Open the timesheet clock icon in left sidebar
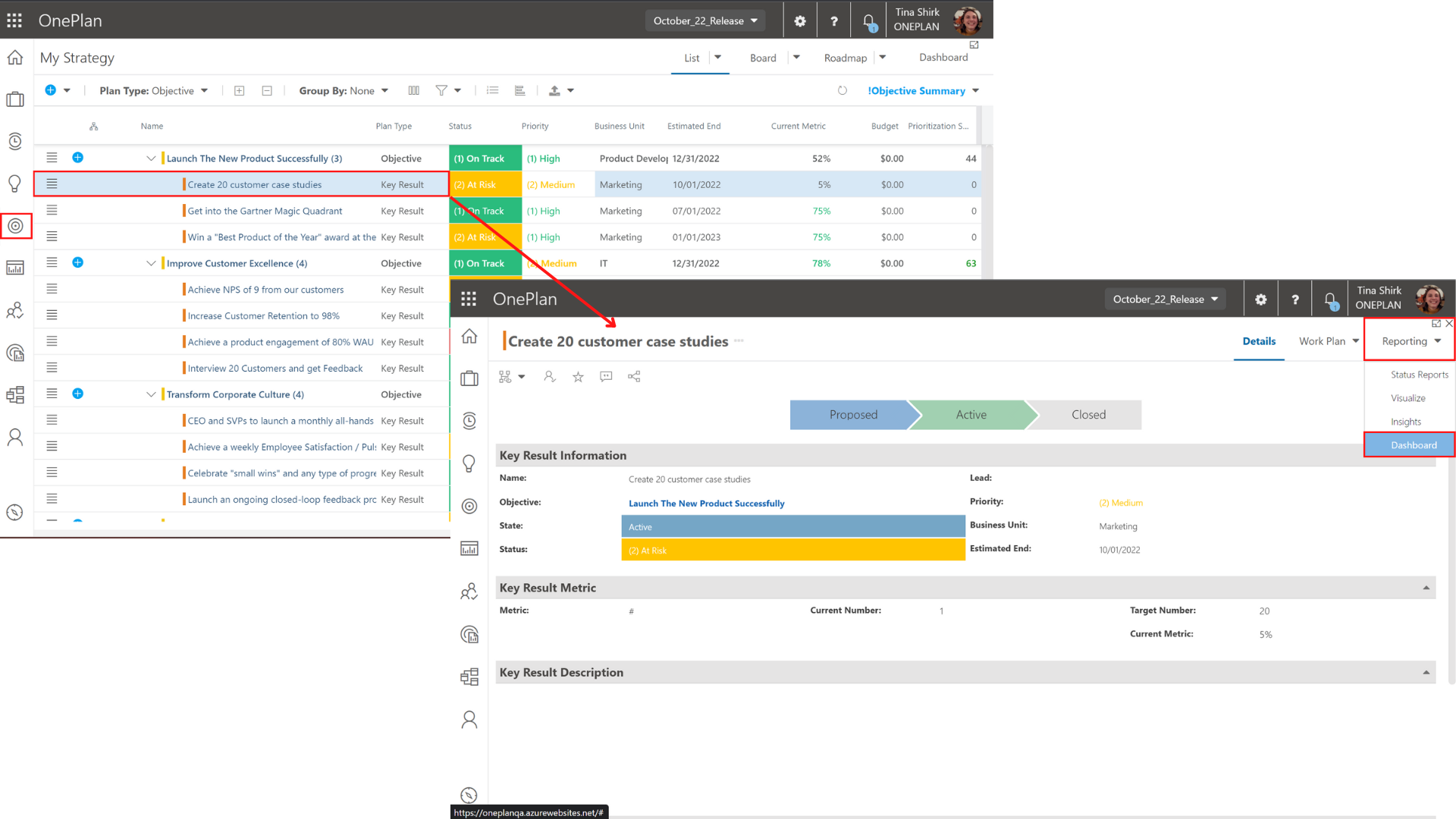Image resolution: width=1456 pixels, height=819 pixels. (x=15, y=141)
